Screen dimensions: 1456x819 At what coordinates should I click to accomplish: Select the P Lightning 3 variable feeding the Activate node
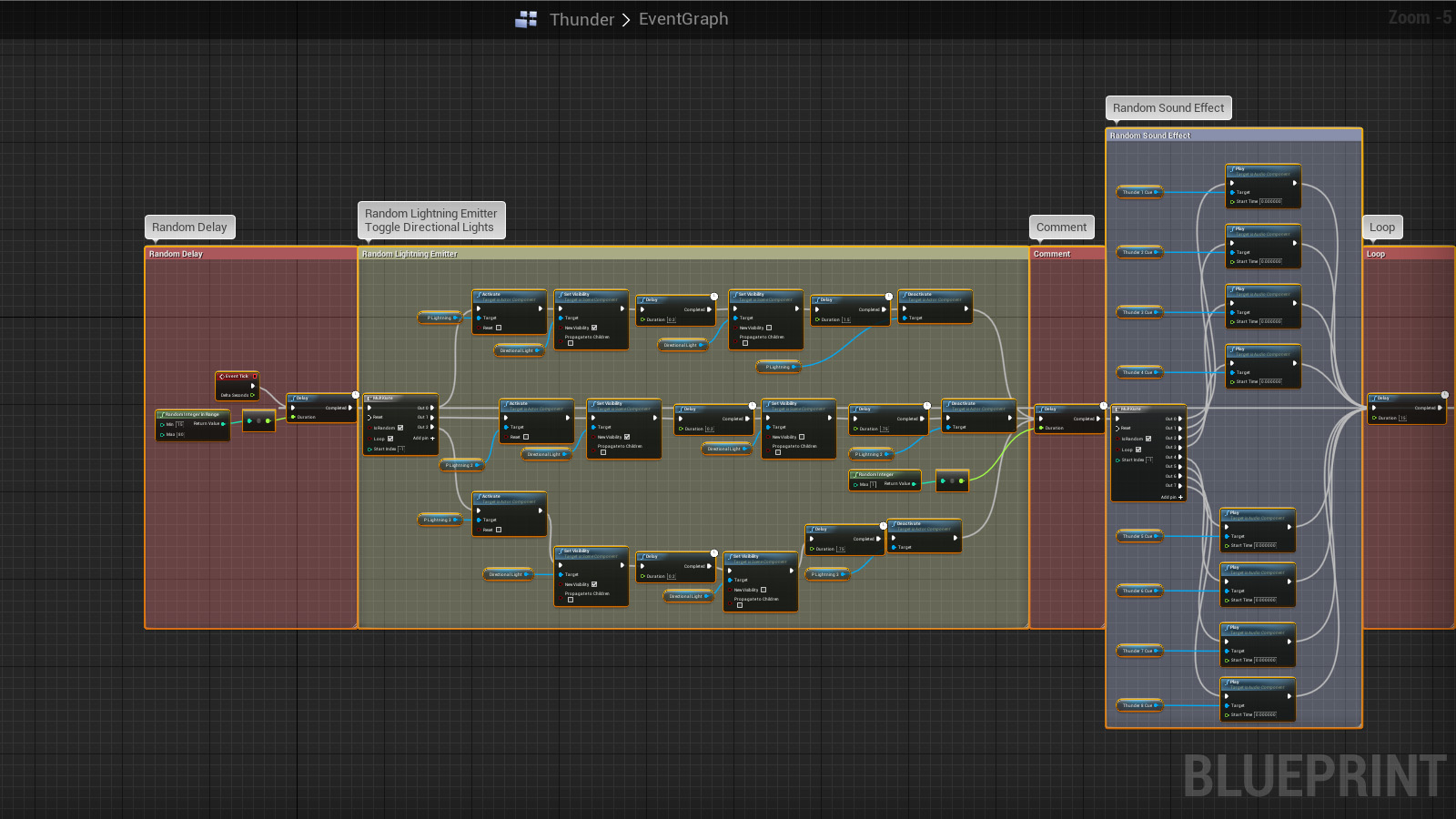click(x=440, y=520)
